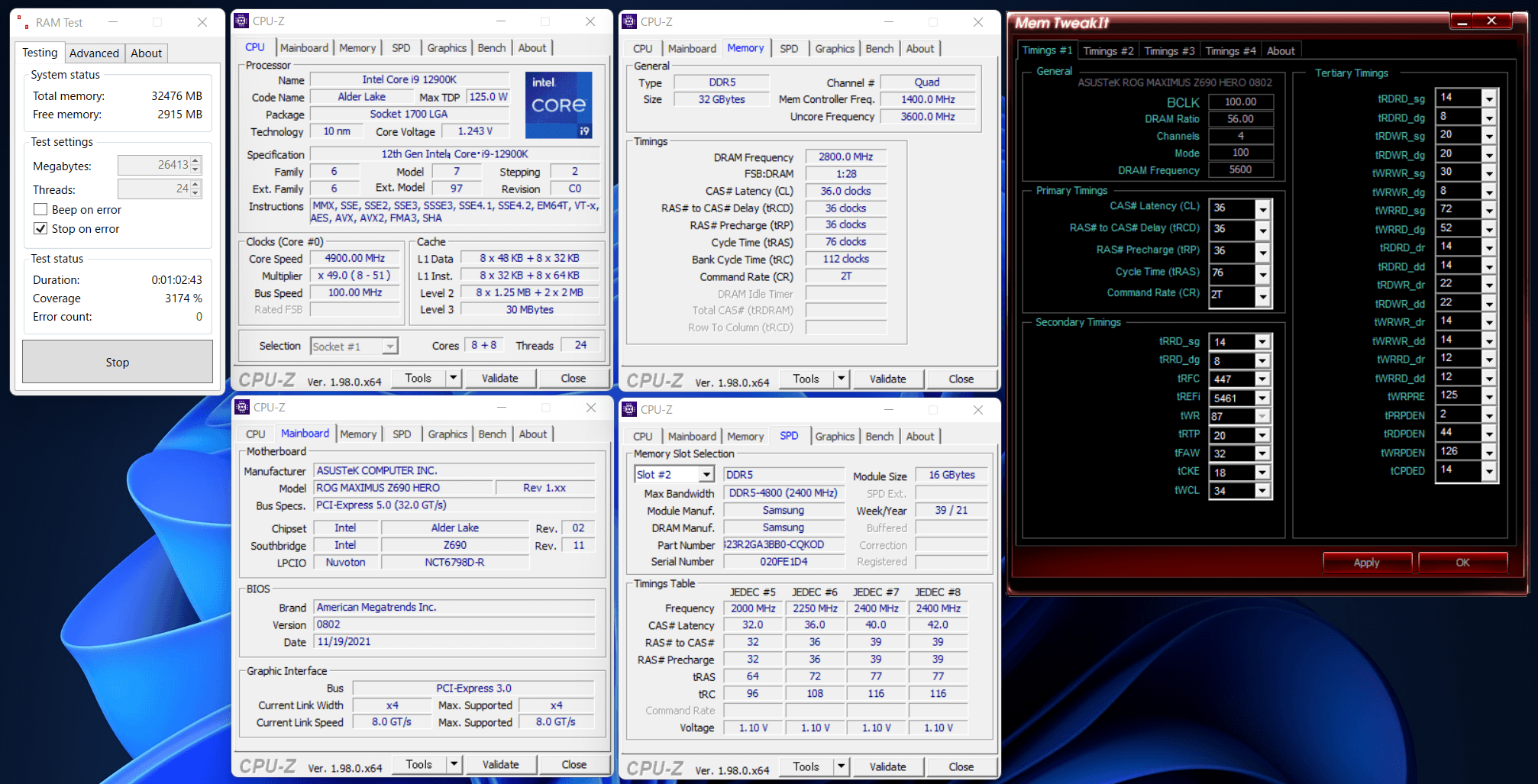Click Close in the Mainboard tab CPU-Z window

coord(574,764)
